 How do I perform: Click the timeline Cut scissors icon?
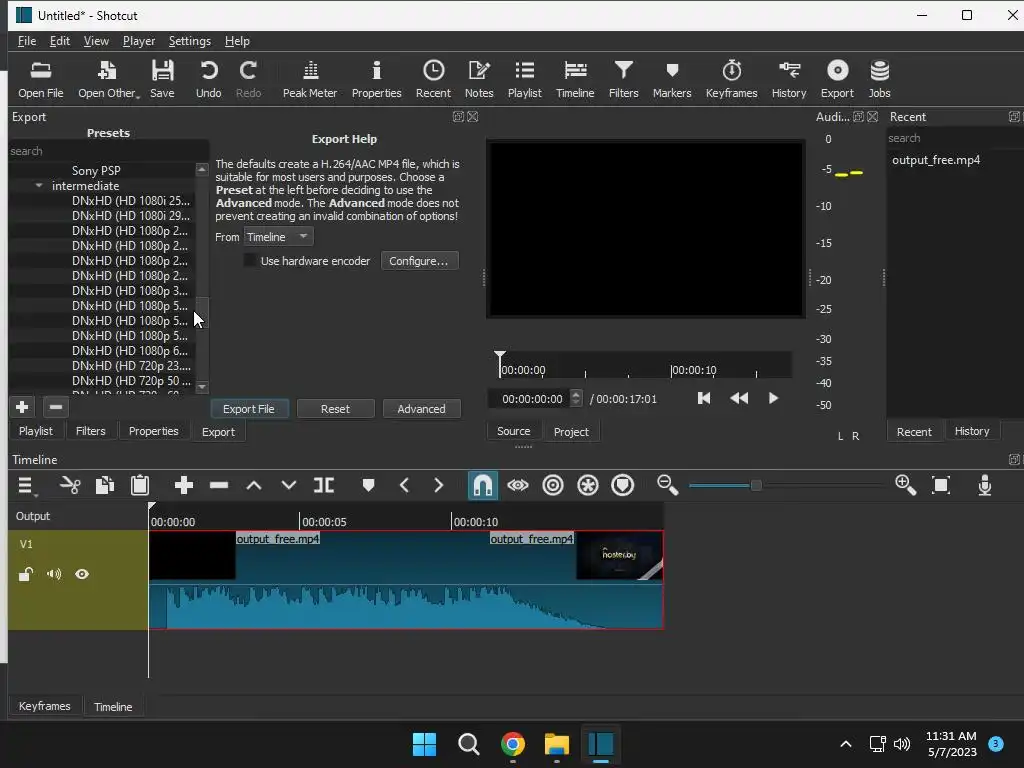coord(70,485)
